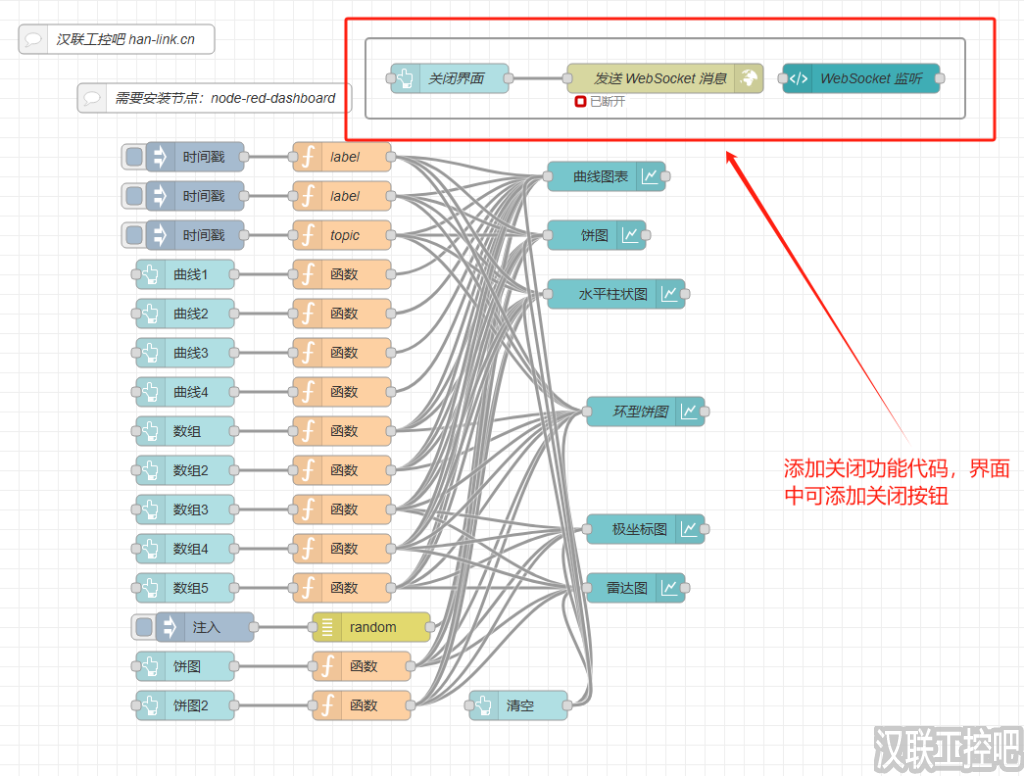This screenshot has height=776, width=1024.
Task: Click the hand icon on 清空 button node
Action: pos(484,706)
